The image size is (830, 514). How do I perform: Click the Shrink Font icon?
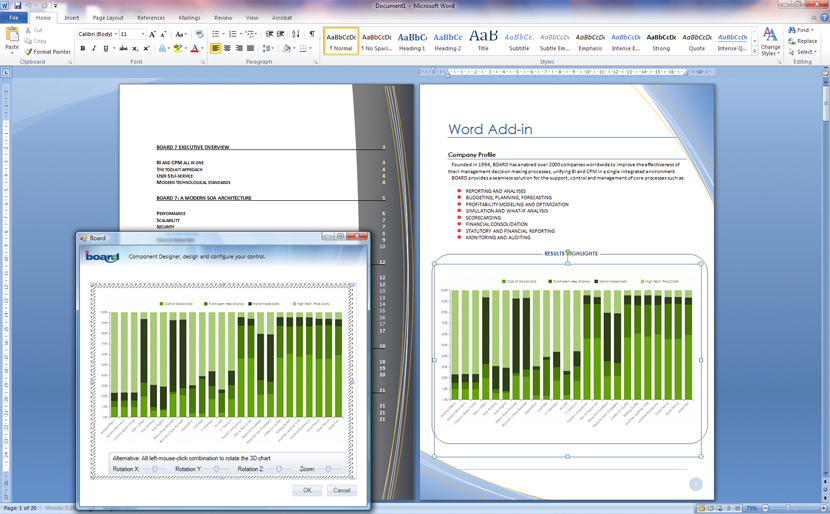coord(163,34)
